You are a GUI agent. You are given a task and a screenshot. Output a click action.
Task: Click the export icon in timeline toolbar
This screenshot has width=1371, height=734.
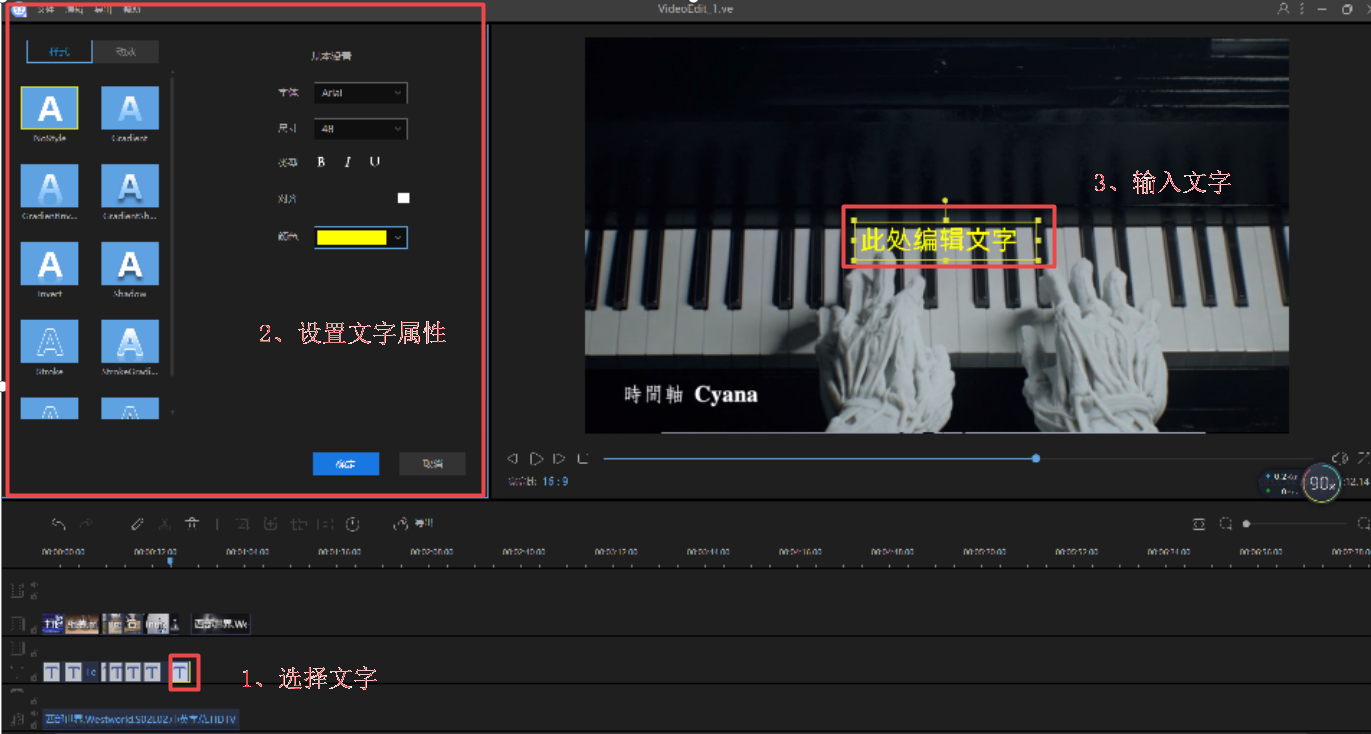[x=401, y=524]
